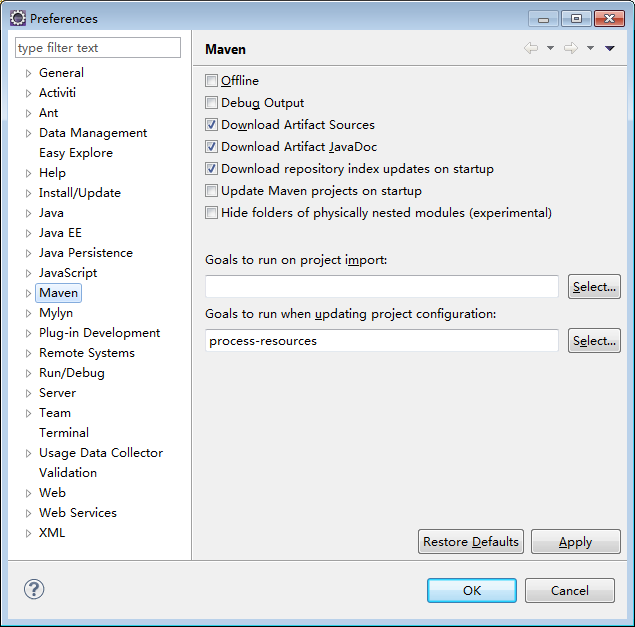Expand the Activiti tree node
This screenshot has height=627, width=635.
coord(28,93)
